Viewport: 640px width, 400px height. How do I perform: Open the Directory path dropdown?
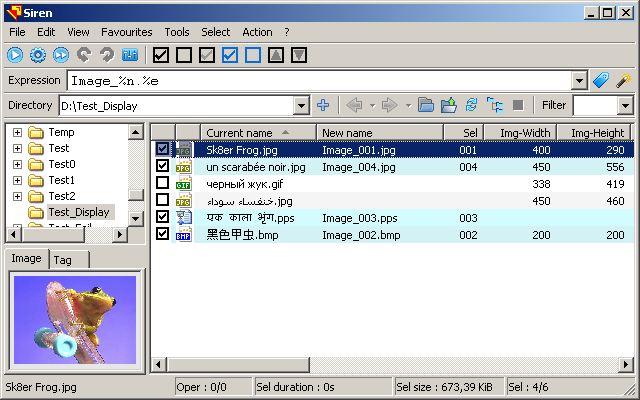pyautogui.click(x=301, y=105)
